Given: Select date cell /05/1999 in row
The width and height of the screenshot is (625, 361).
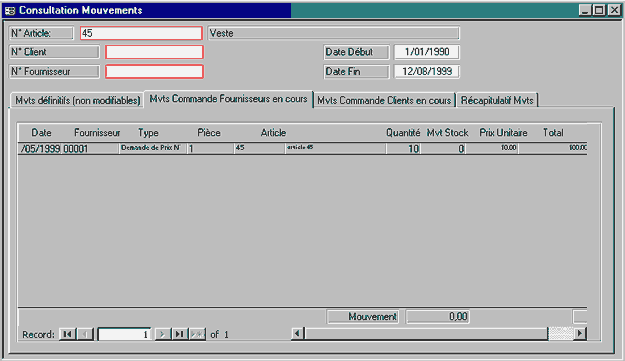Looking at the screenshot, I should (x=40, y=149).
